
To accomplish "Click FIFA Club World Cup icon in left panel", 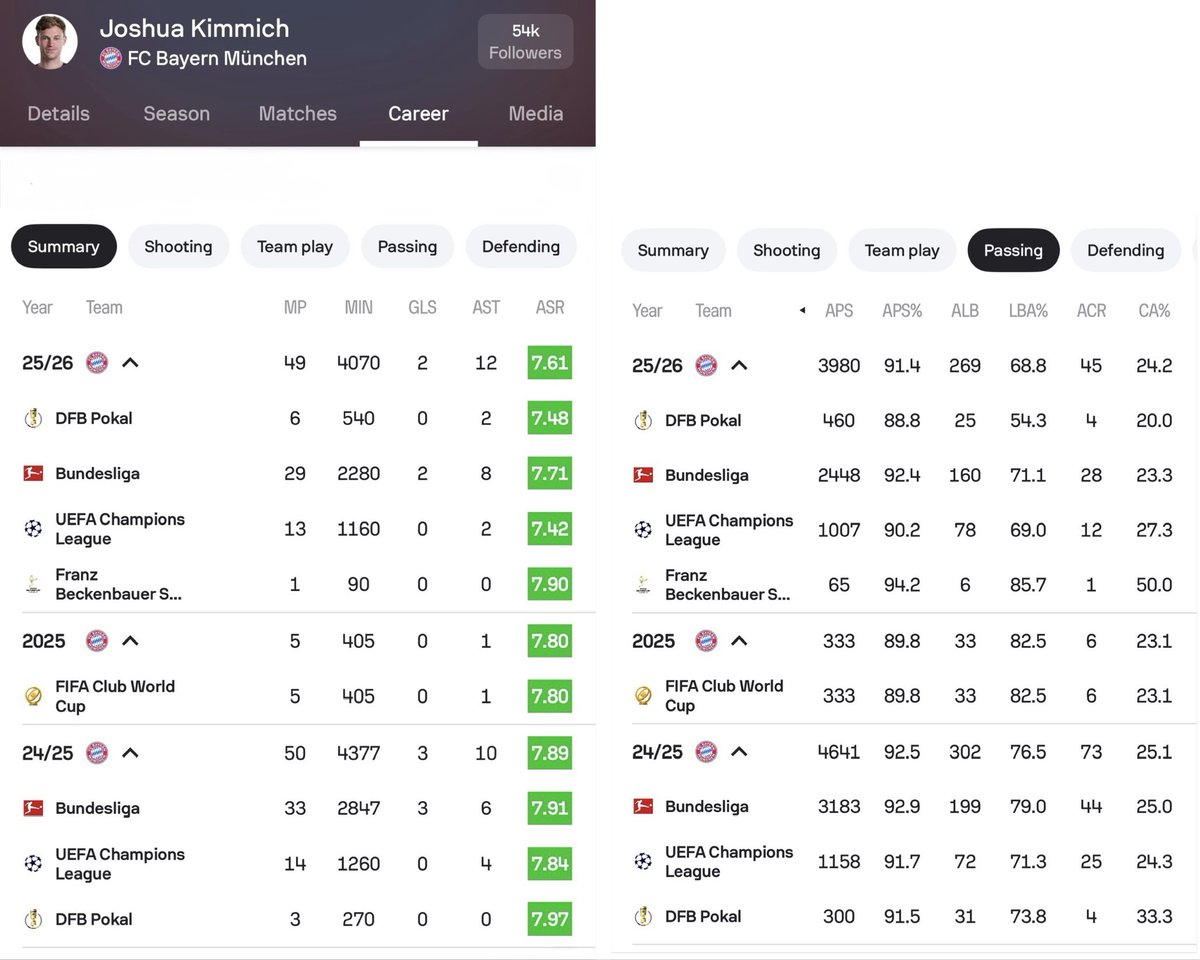I will [x=33, y=695].
